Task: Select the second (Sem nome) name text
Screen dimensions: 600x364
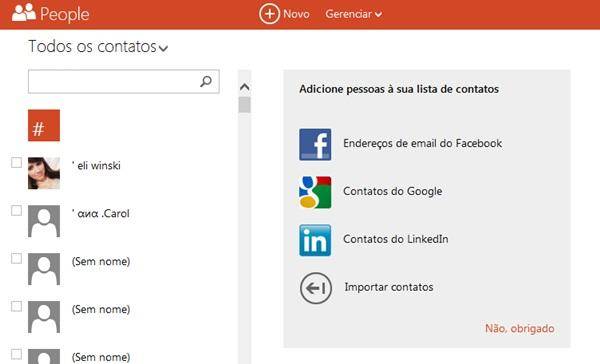Action: pos(101,309)
